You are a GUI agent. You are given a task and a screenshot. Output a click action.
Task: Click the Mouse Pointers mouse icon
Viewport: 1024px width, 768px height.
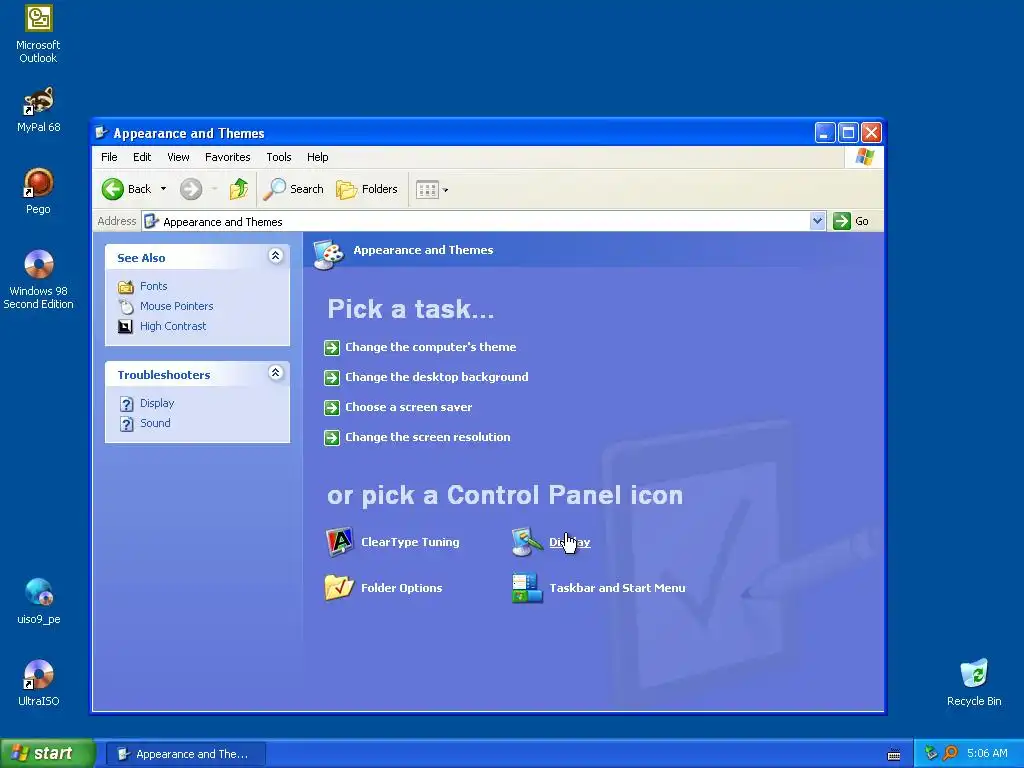125,306
